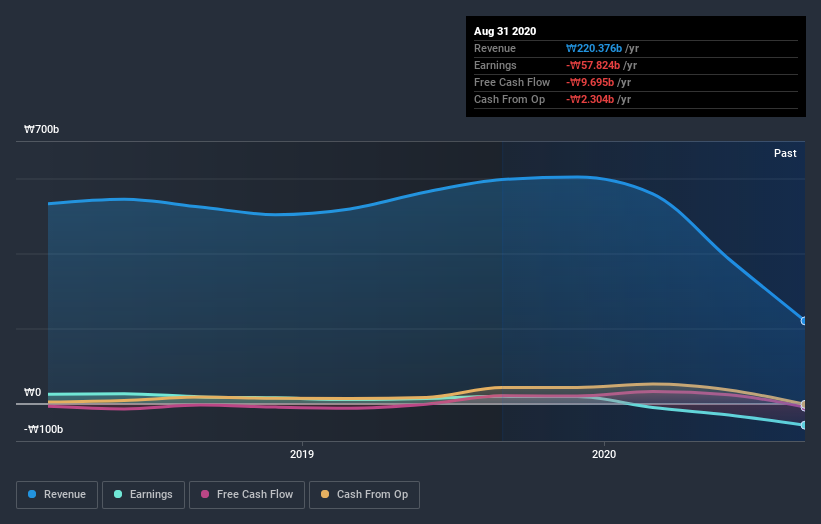
Task: Click the Cash From Op line endpoint marker
Action: (x=804, y=404)
